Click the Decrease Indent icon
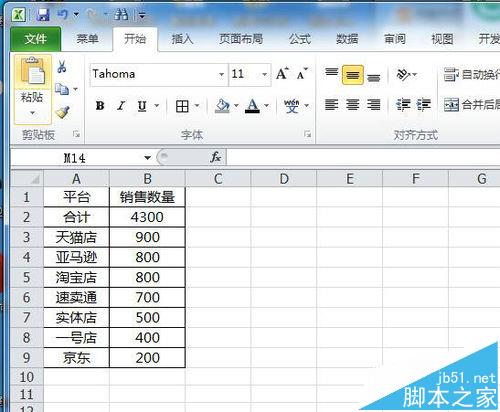500x412 pixels. 403,105
